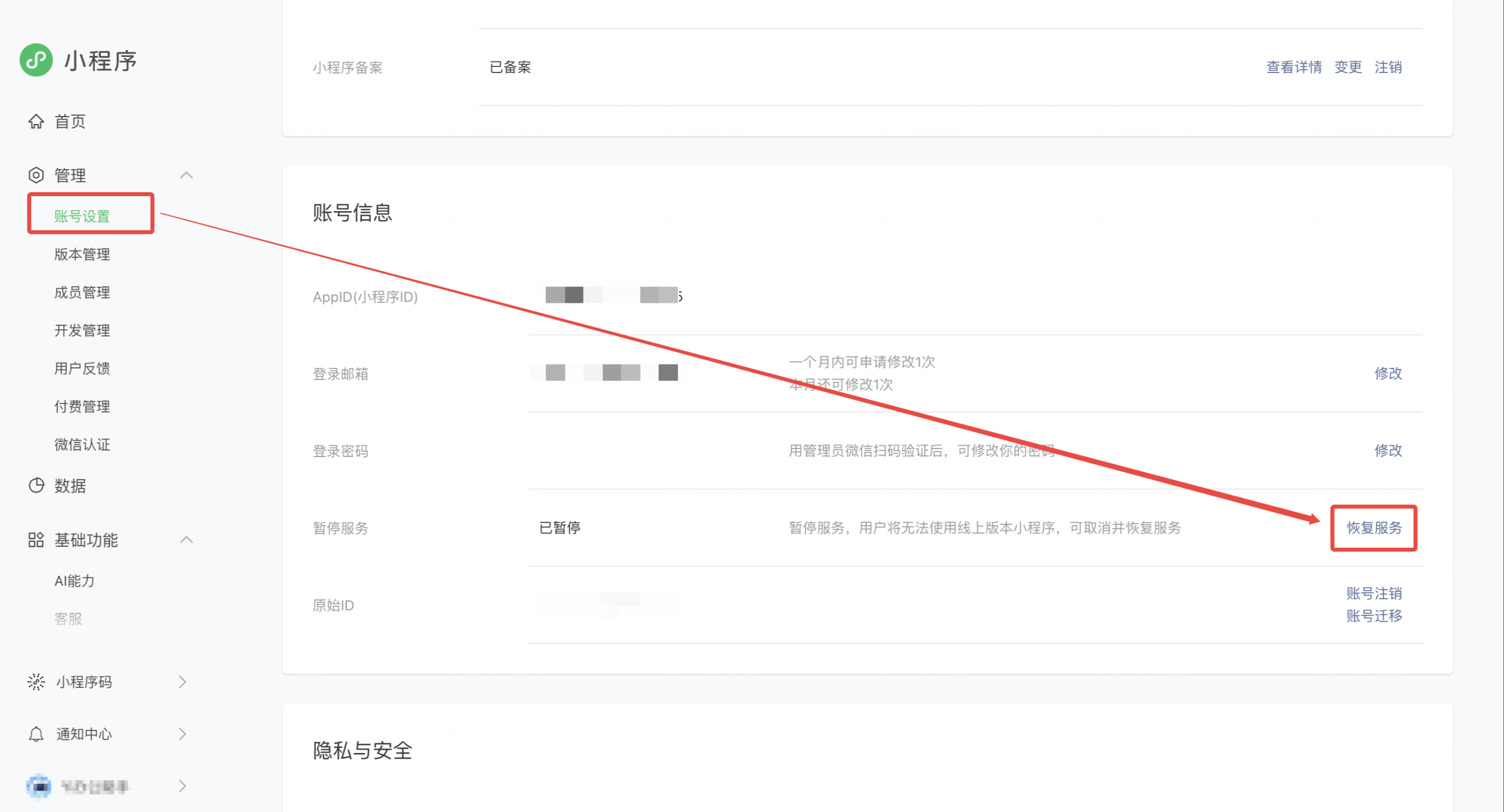Open the 数据 section

click(70, 485)
